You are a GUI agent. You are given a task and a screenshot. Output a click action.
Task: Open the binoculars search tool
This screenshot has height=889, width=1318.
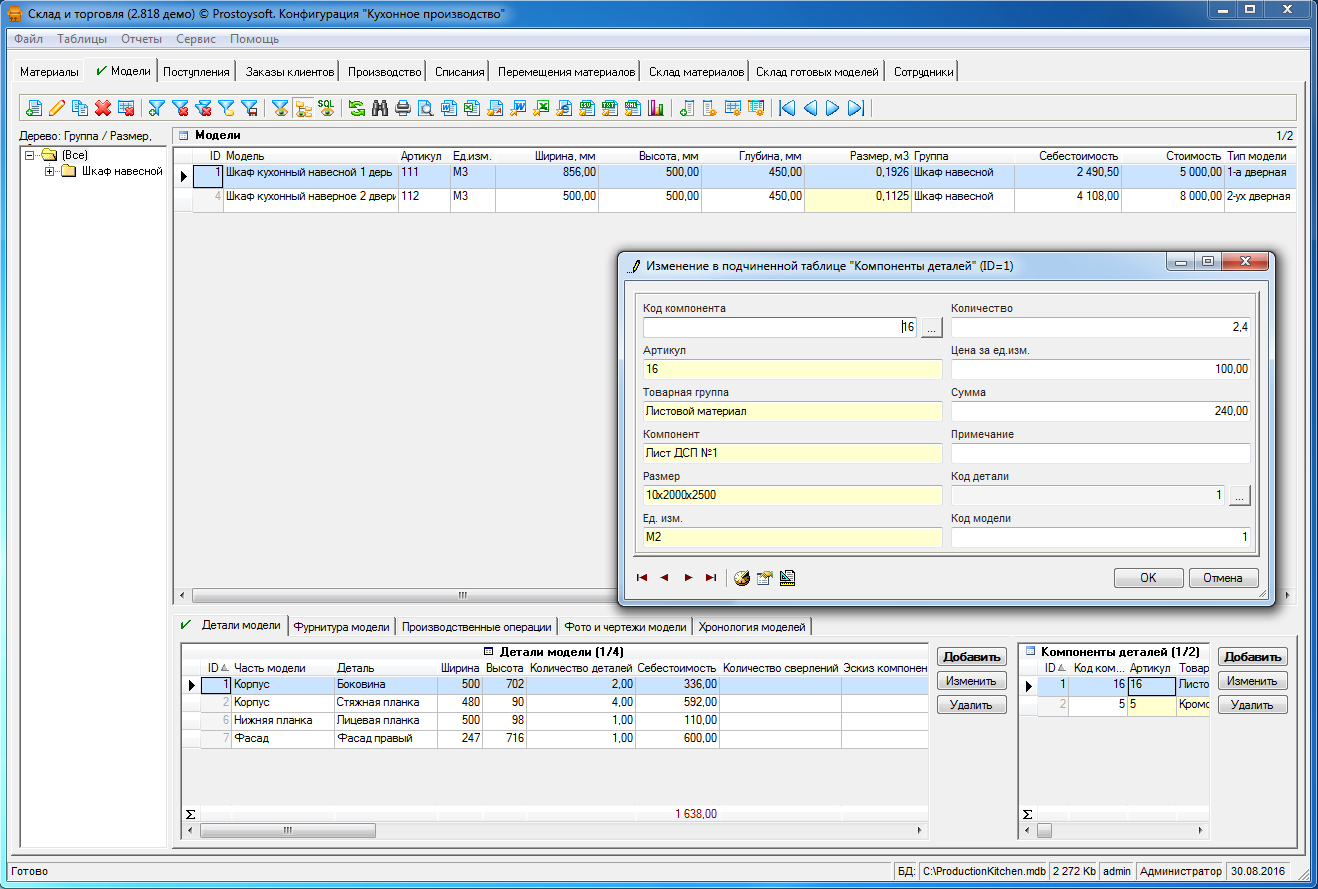point(379,108)
